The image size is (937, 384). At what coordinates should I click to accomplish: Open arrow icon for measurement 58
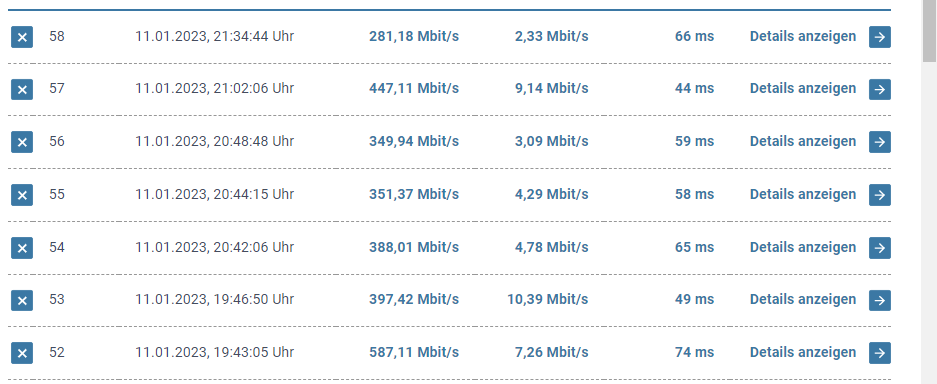point(880,37)
